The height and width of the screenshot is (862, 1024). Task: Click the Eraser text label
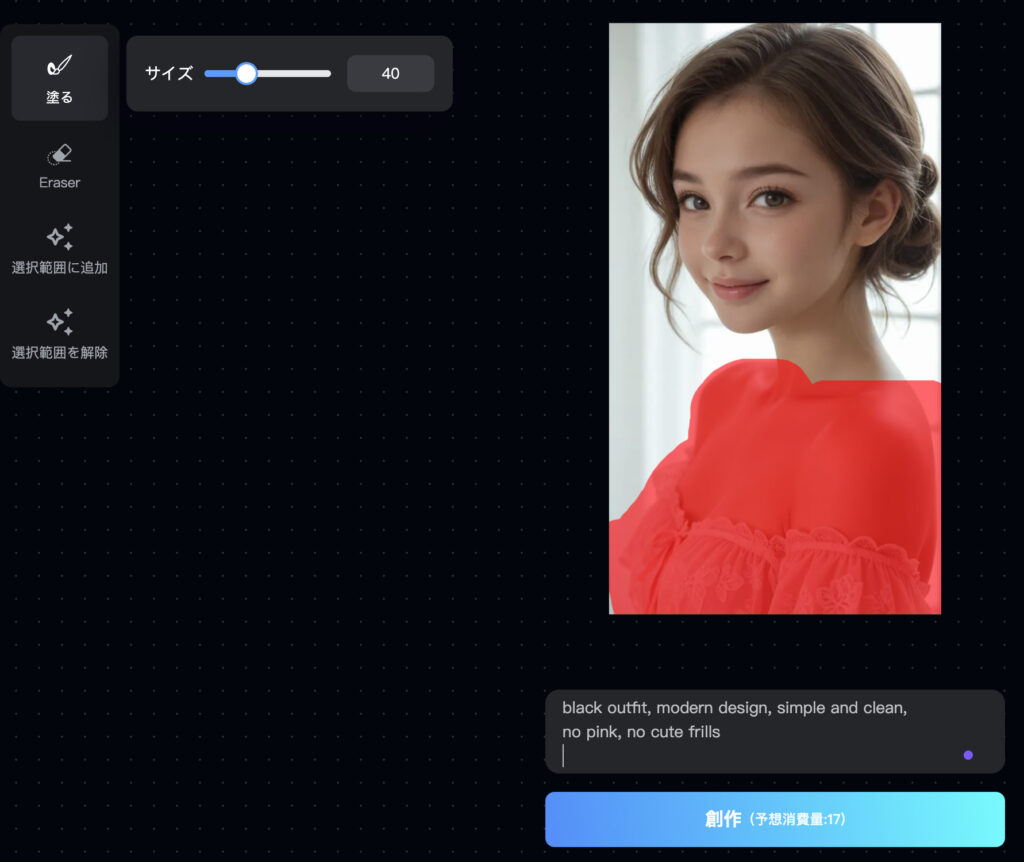click(60, 183)
